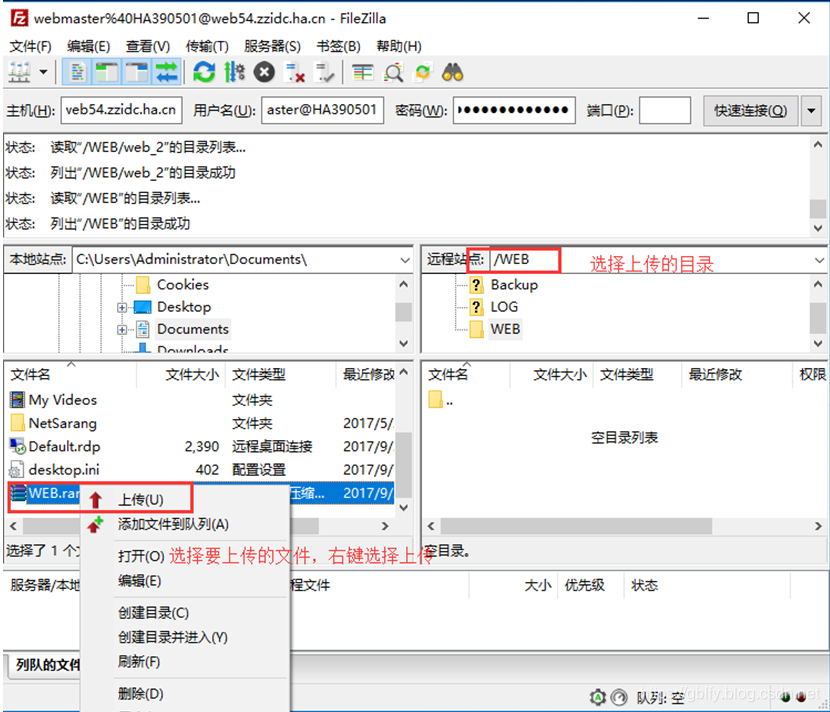This screenshot has height=712, width=830.
Task: Click the local tree scrollbar up arrow
Action: coord(403,284)
